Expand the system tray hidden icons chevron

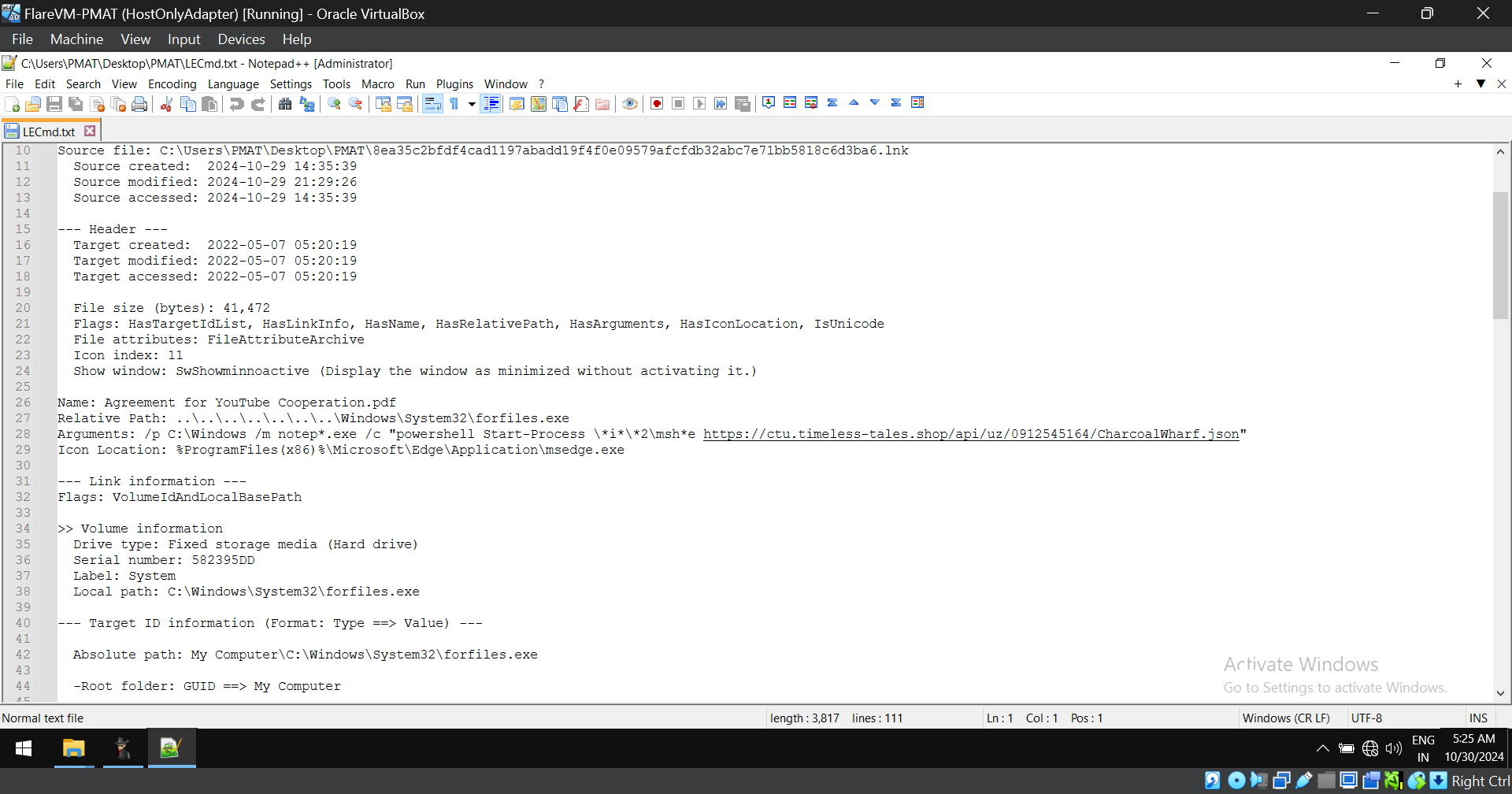tap(1323, 748)
